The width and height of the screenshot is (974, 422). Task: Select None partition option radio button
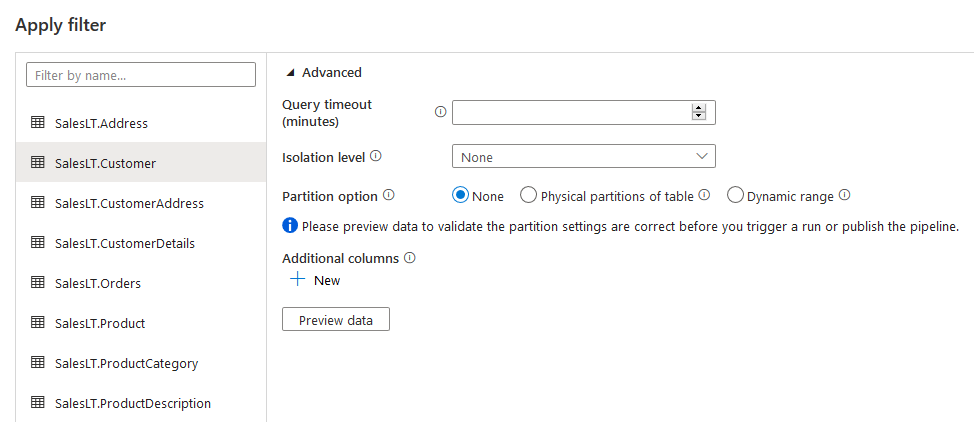[x=461, y=196]
